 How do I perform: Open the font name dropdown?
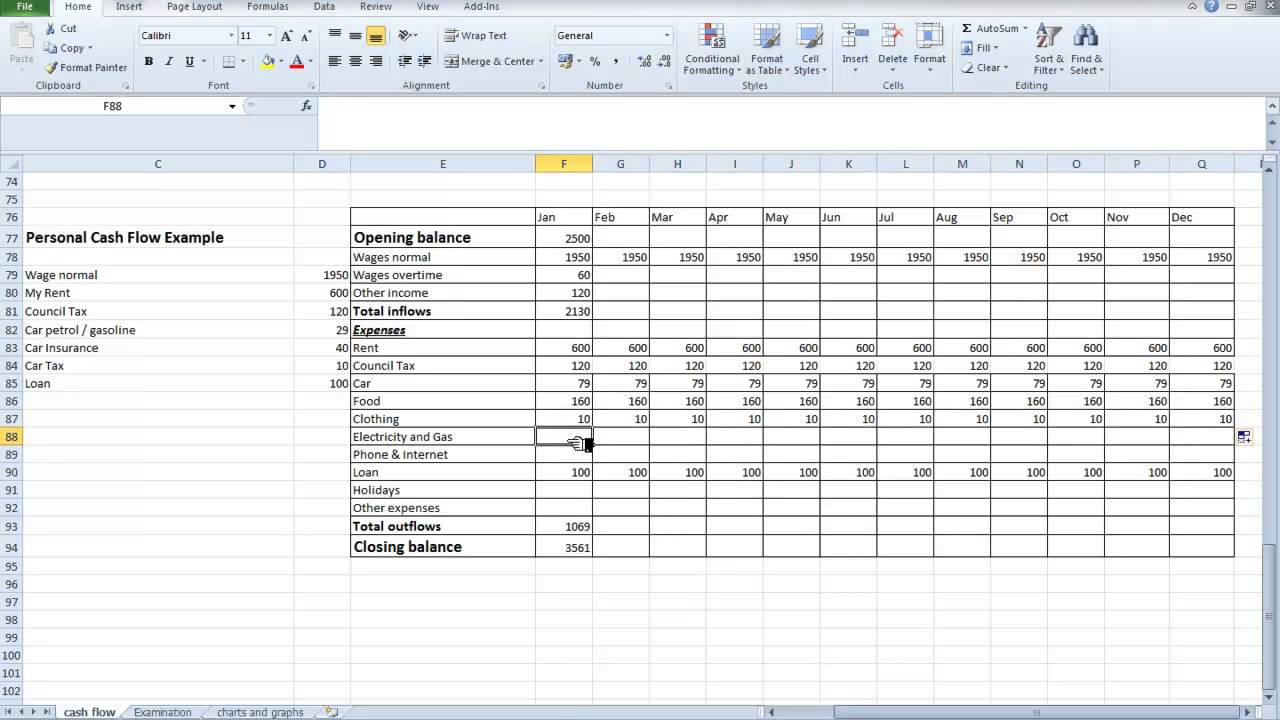[x=229, y=35]
